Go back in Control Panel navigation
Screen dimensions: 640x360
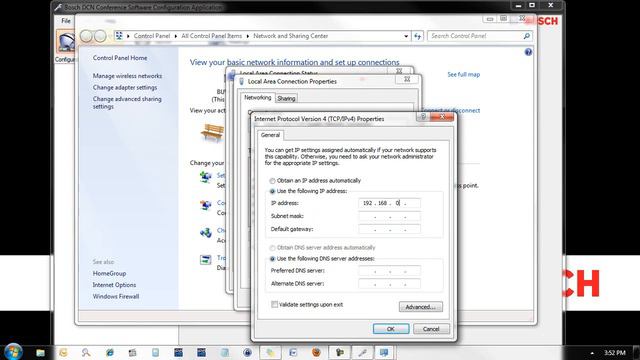click(x=86, y=36)
